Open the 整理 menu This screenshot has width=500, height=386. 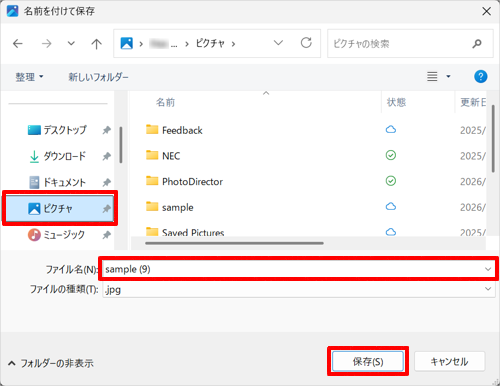point(29,77)
